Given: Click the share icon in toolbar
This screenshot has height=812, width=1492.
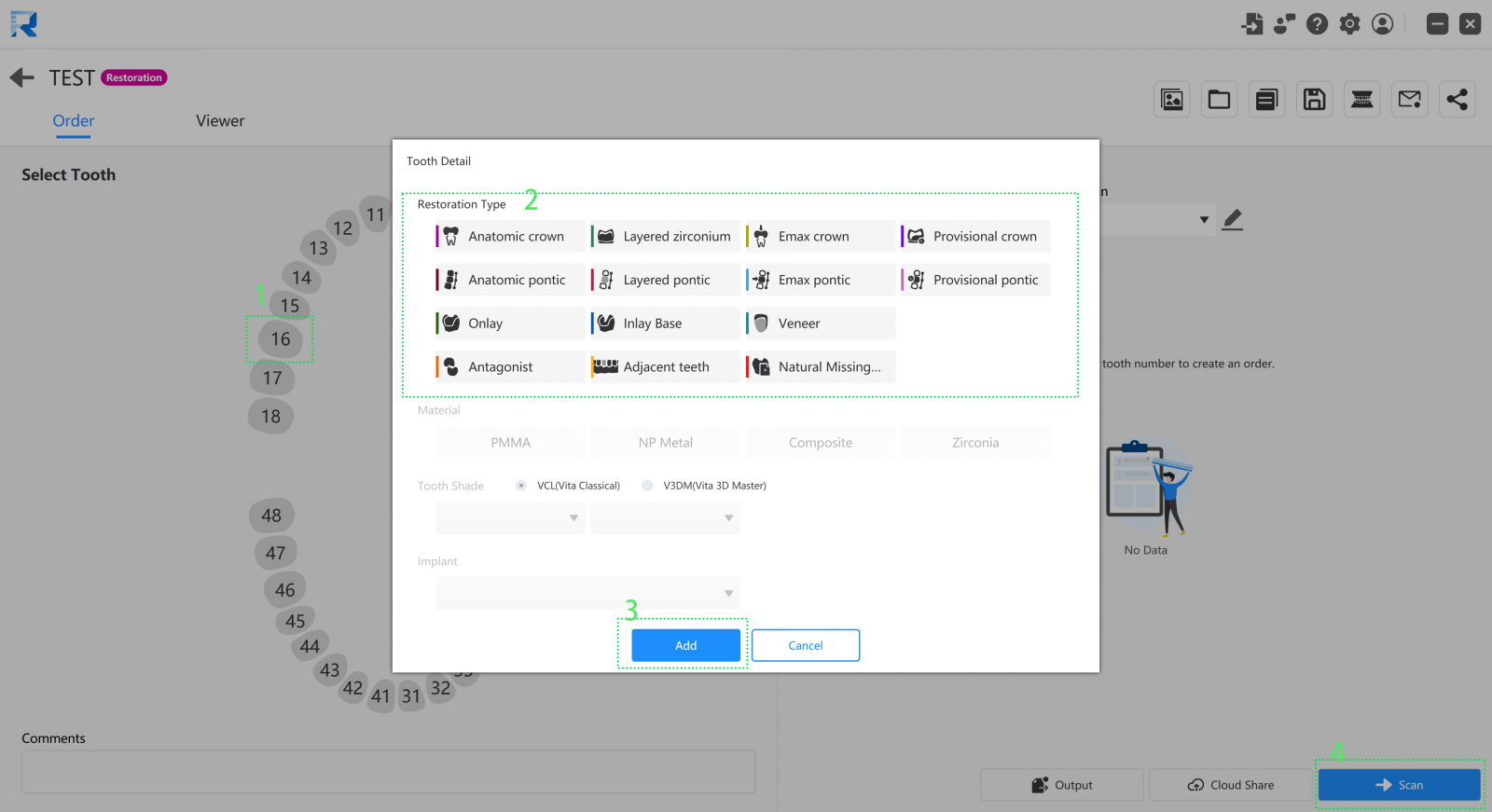Looking at the screenshot, I should tap(1457, 100).
